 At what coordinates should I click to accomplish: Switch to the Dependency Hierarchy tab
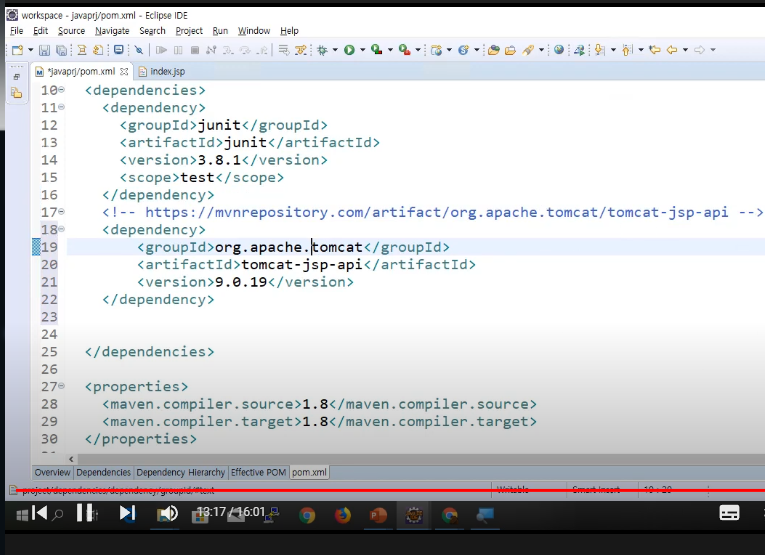tap(181, 473)
